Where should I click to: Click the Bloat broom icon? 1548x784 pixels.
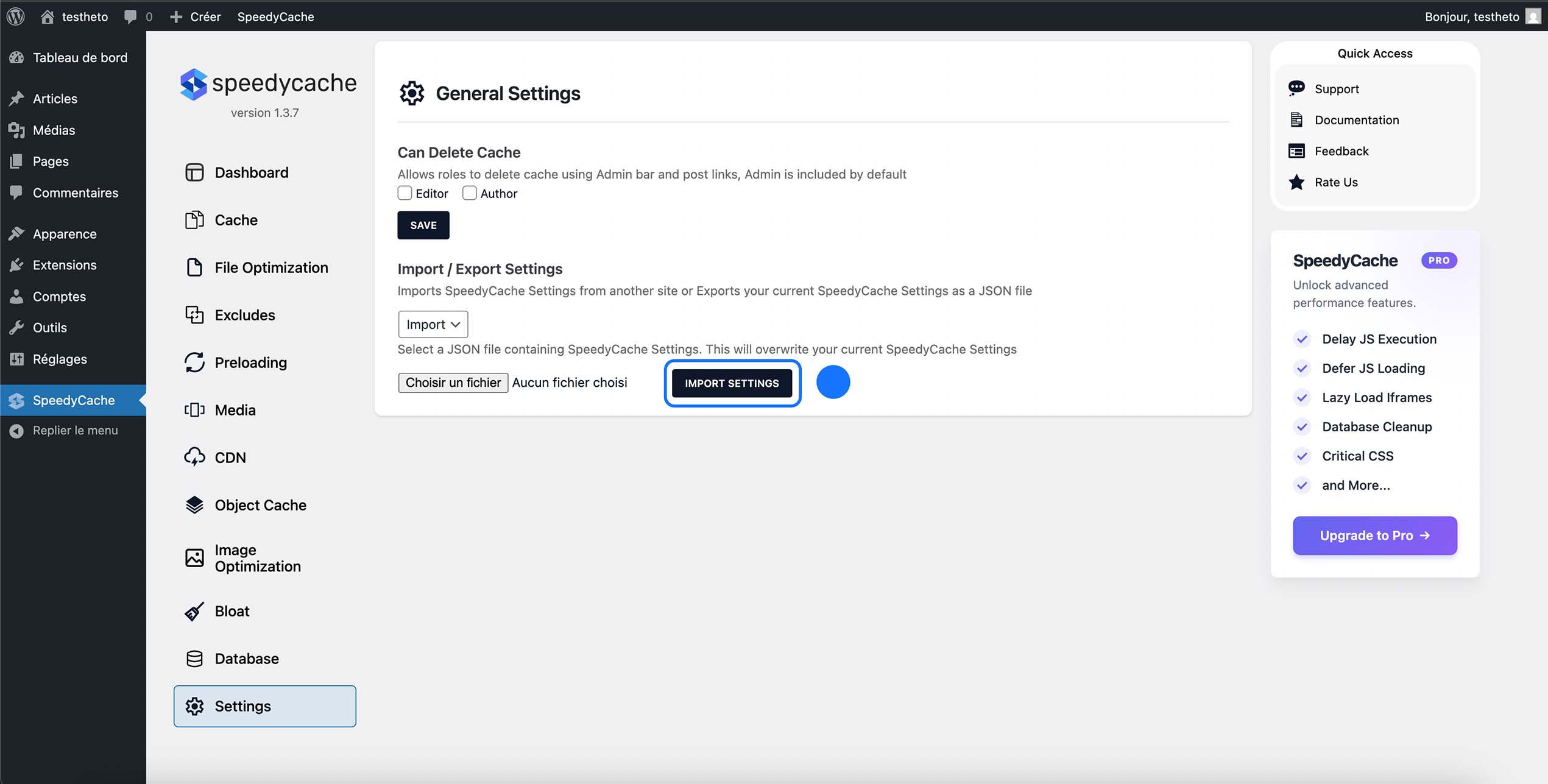coord(194,611)
